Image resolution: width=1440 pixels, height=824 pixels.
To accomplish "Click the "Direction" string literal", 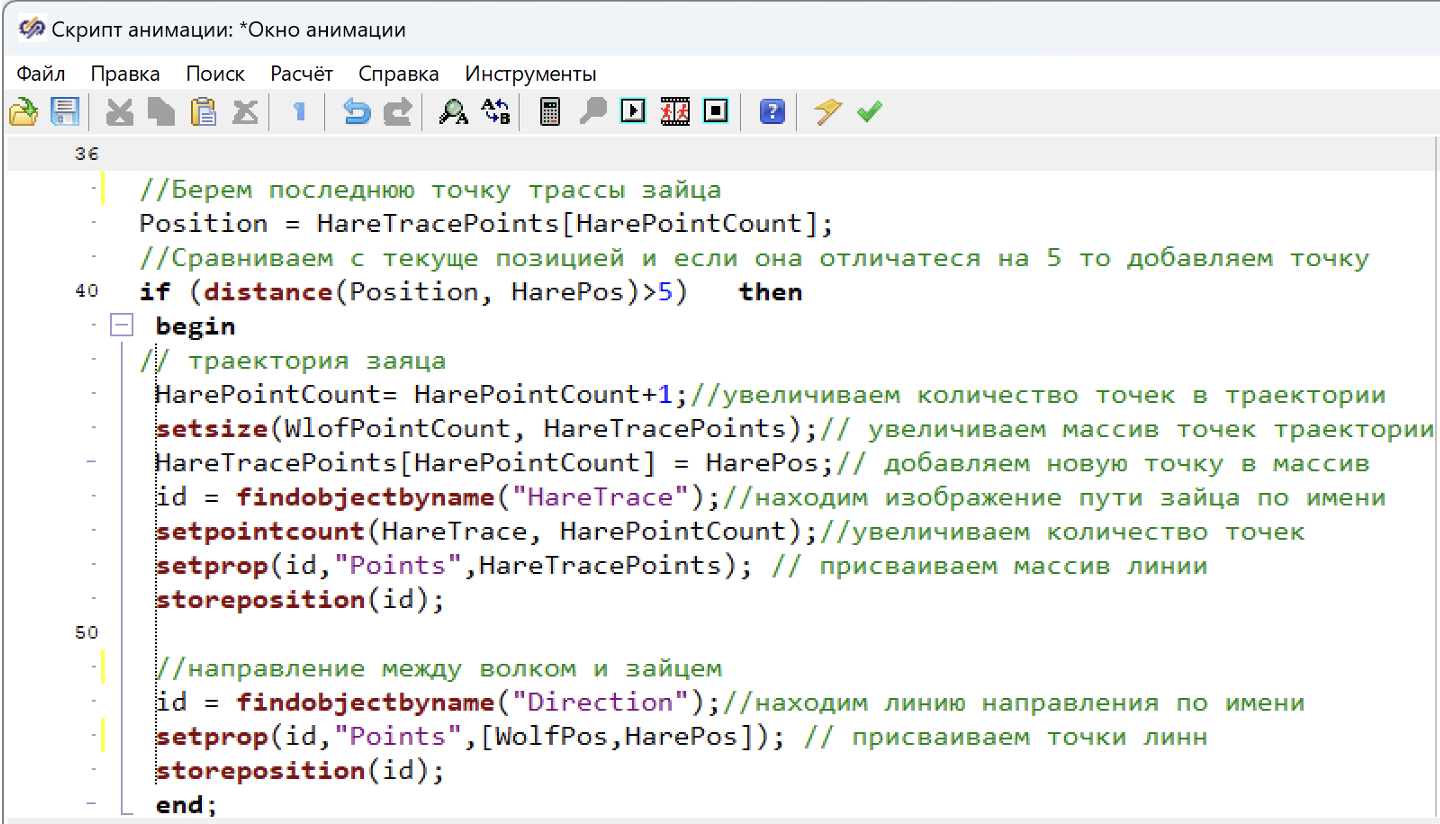I will 599,702.
